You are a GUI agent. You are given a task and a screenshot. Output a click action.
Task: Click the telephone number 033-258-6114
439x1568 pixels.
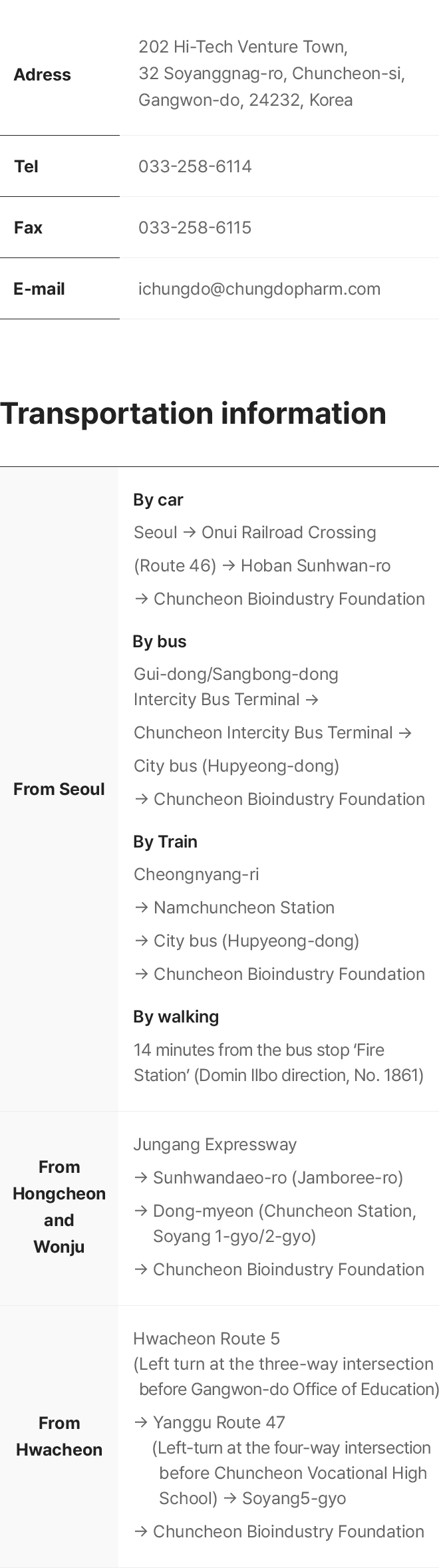(x=195, y=166)
